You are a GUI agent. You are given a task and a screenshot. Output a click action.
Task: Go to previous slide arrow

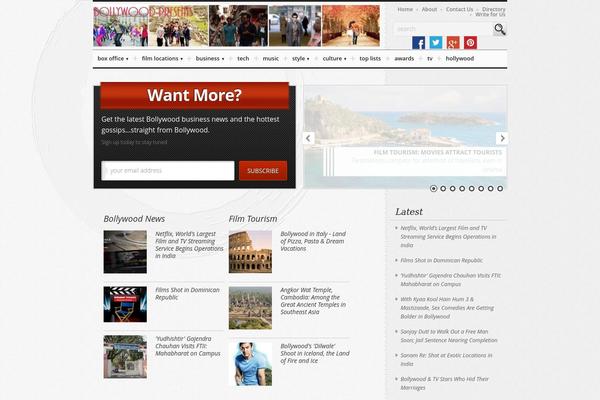pos(308,138)
